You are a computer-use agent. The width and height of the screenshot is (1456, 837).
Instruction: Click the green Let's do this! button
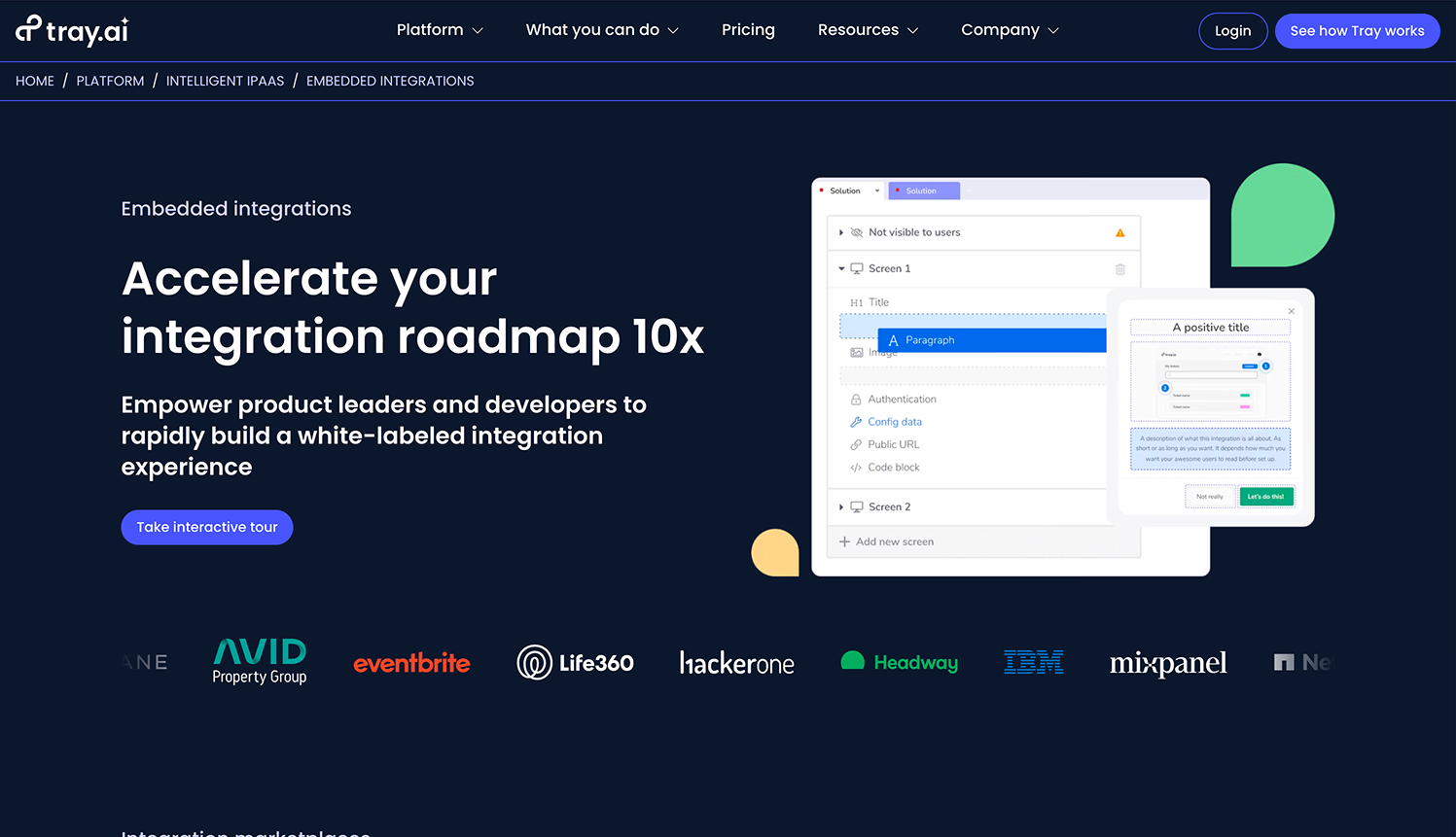click(1265, 497)
